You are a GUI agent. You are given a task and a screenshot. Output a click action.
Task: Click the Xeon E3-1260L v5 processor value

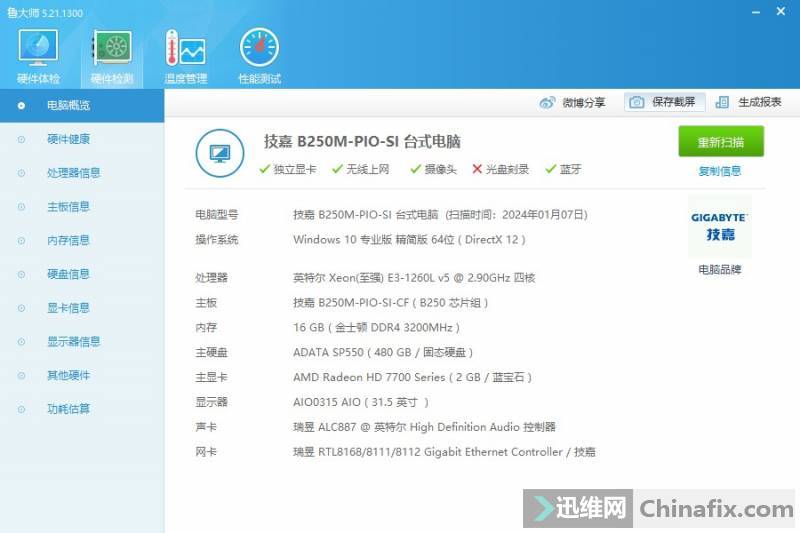click(414, 278)
